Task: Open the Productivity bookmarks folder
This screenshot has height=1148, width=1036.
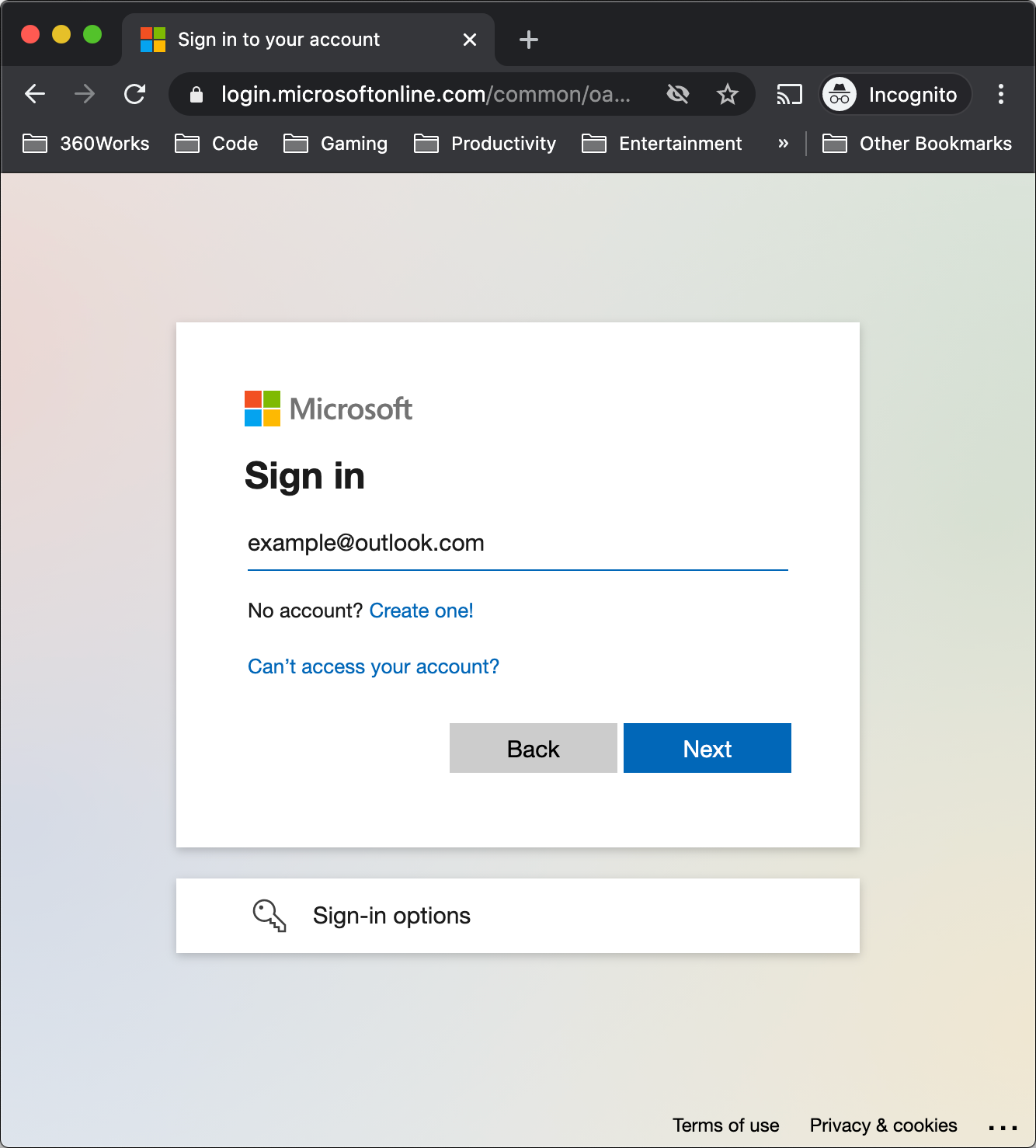Action: tap(485, 144)
